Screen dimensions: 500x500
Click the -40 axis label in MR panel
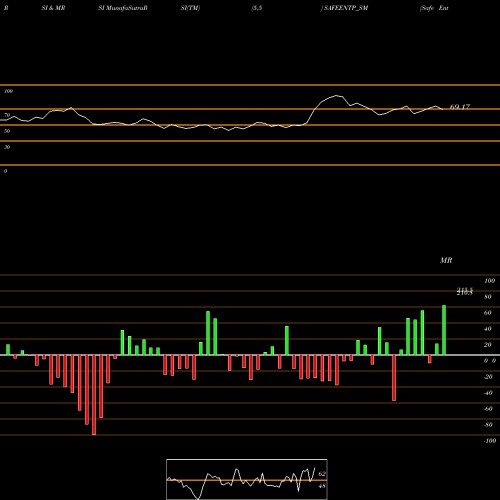[488, 393]
